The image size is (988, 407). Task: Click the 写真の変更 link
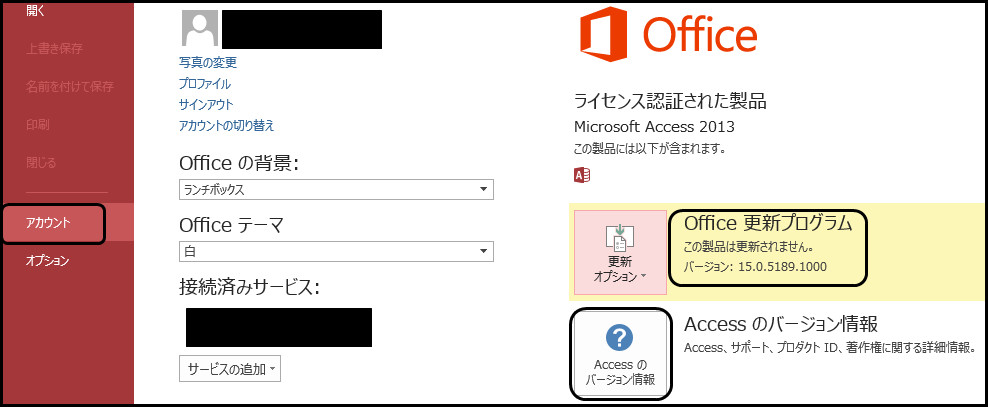(207, 62)
